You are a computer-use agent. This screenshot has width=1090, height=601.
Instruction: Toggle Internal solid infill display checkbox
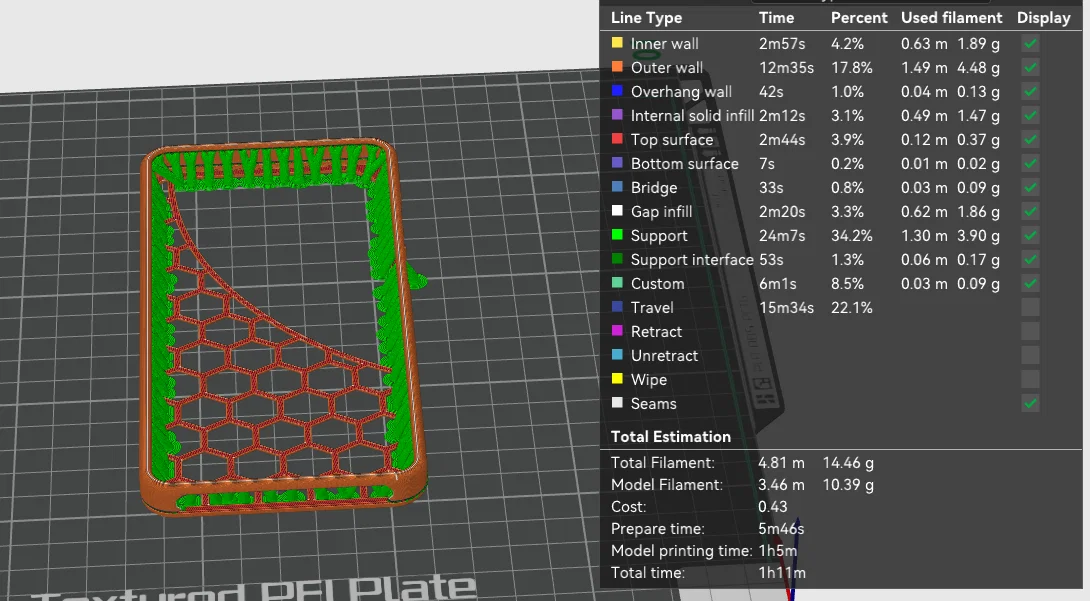tap(1030, 115)
